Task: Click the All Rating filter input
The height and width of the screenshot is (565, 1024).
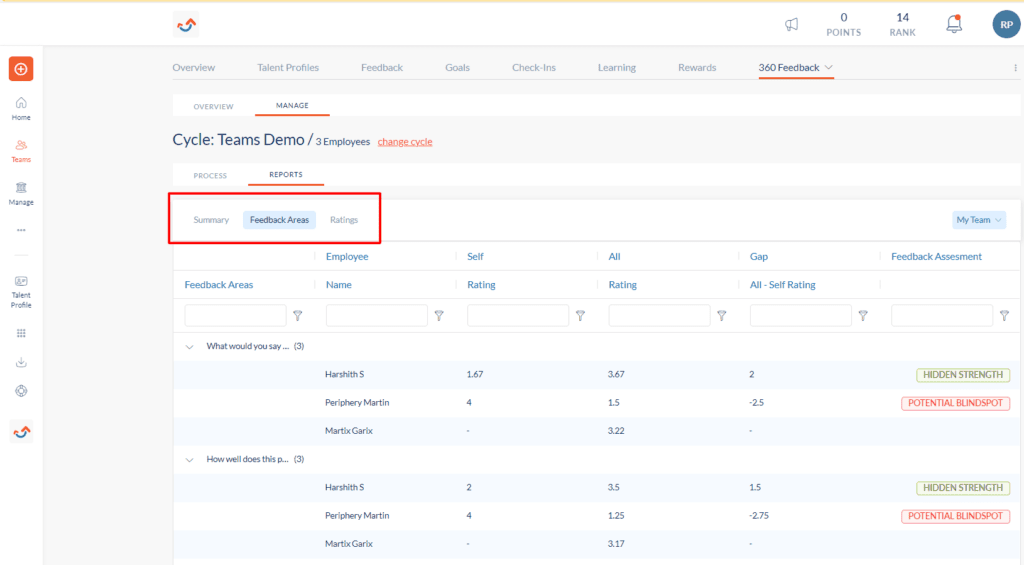Action: (660, 315)
